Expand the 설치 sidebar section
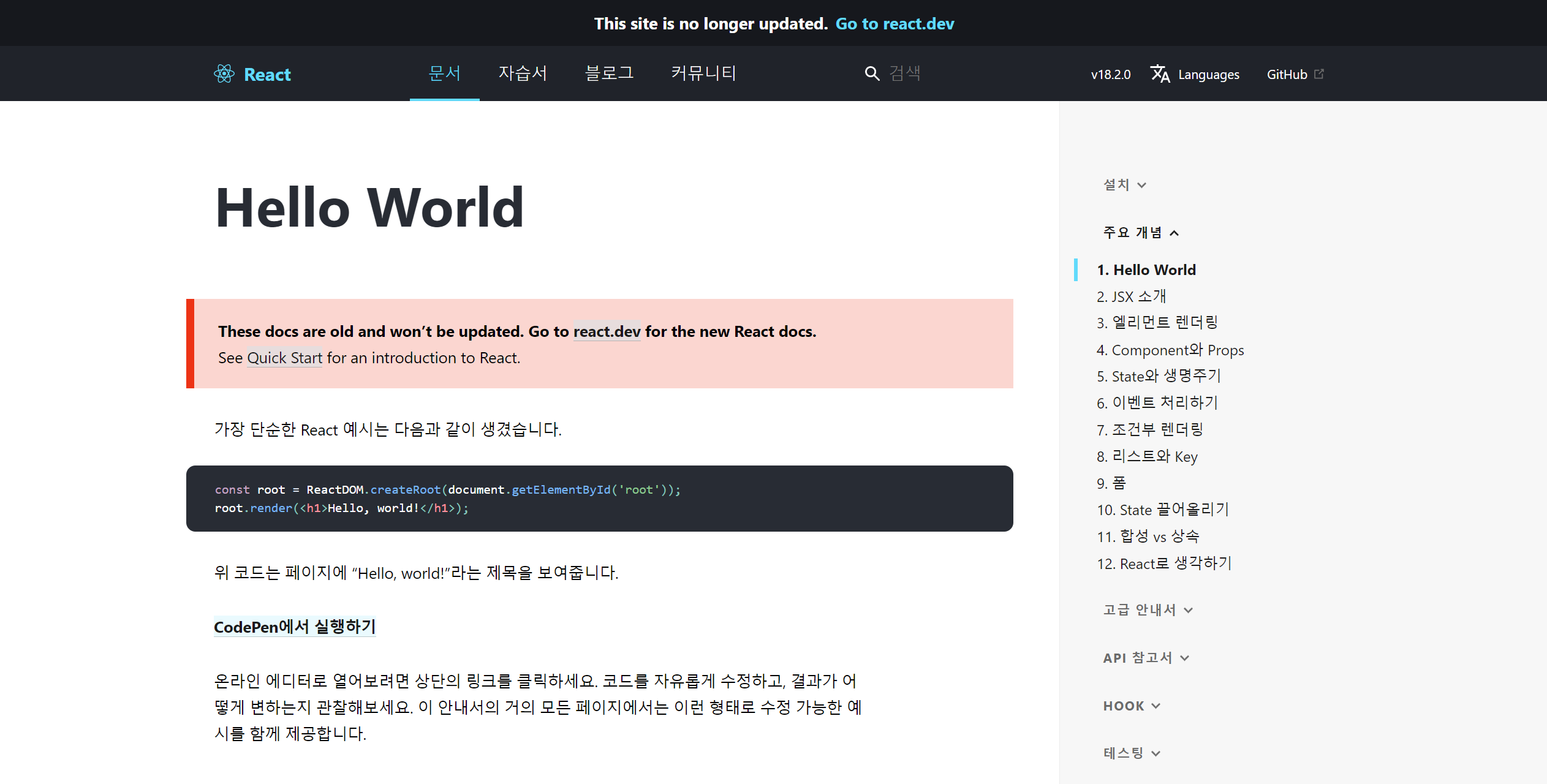 [1124, 185]
